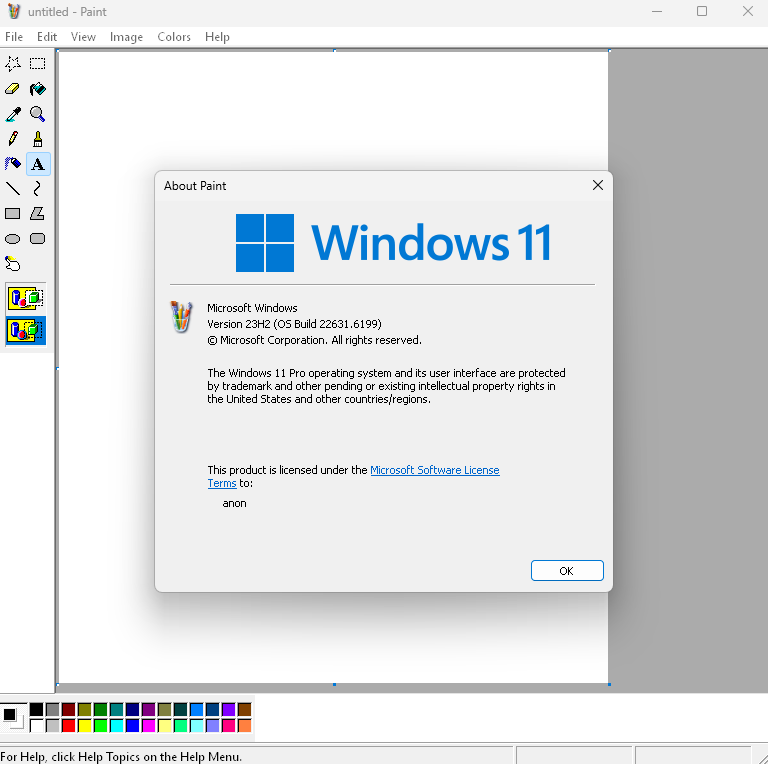
Task: Open the Colors menu
Action: click(174, 37)
